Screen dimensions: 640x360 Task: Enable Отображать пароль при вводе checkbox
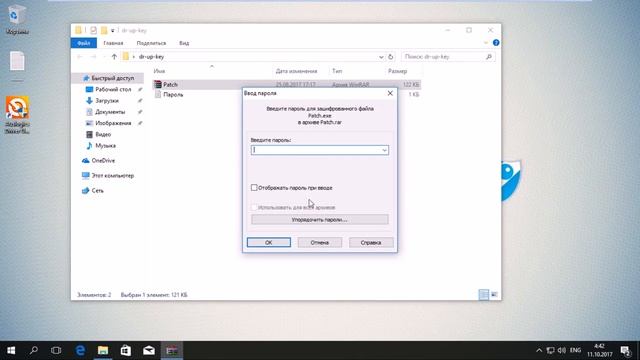click(x=254, y=188)
